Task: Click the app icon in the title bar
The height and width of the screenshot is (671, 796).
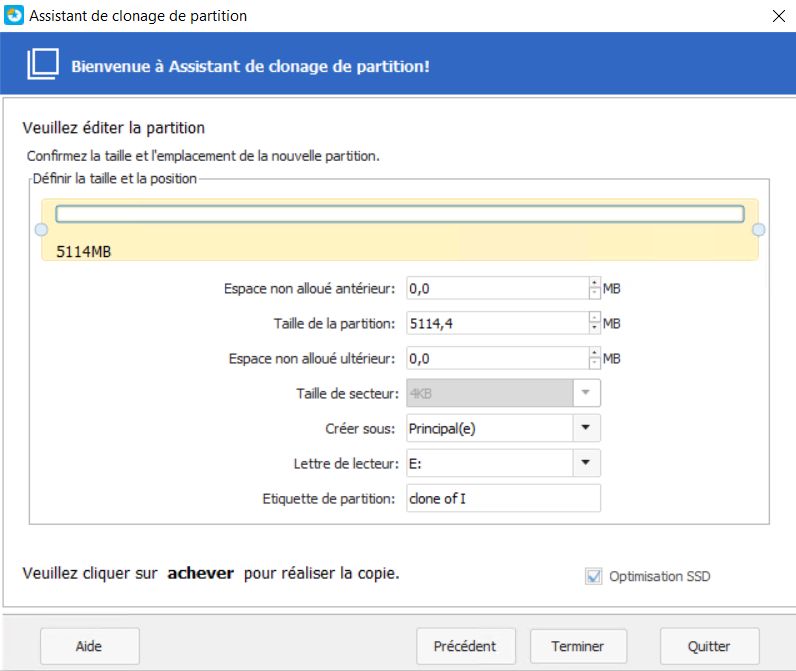Action: [14, 15]
